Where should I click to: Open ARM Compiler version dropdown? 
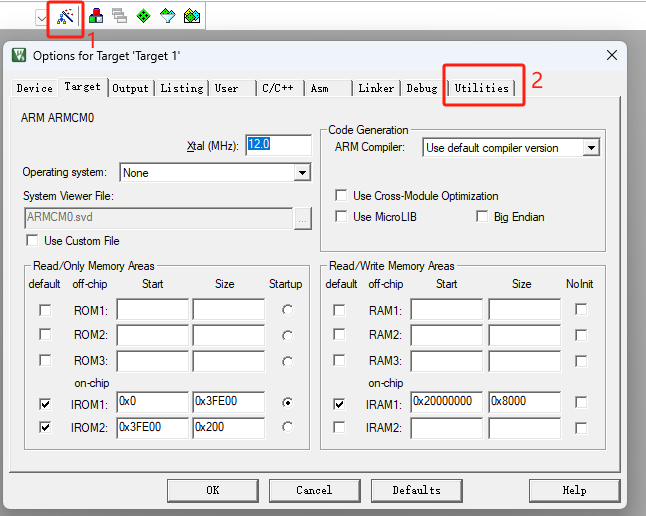click(592, 148)
